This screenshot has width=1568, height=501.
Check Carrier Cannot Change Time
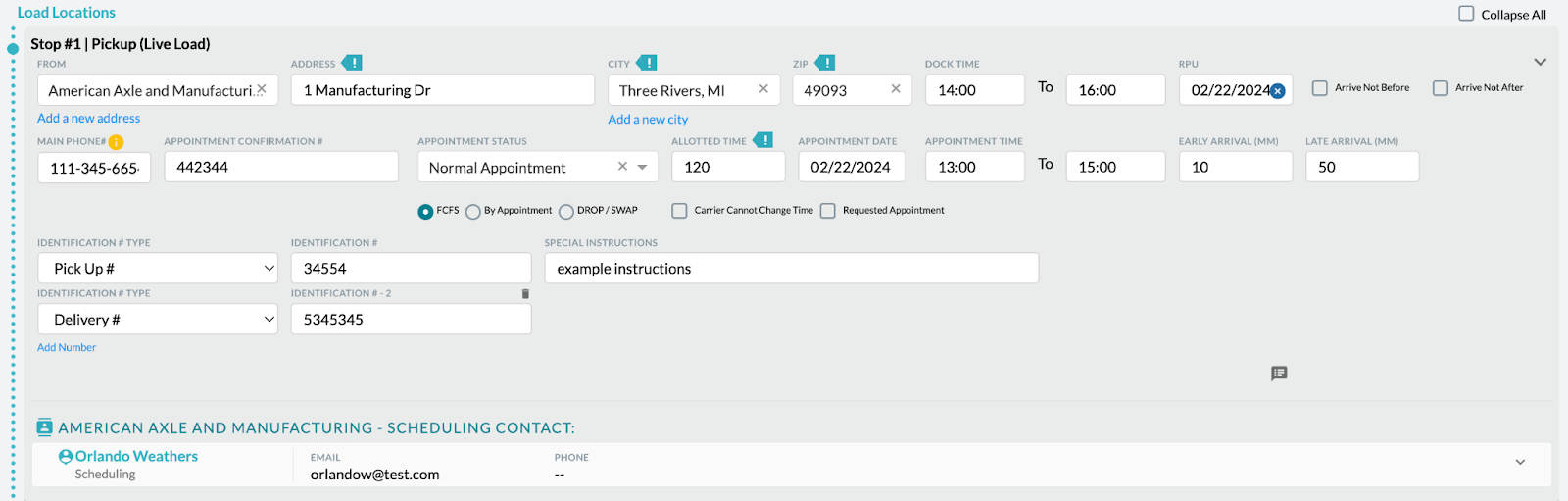679,211
